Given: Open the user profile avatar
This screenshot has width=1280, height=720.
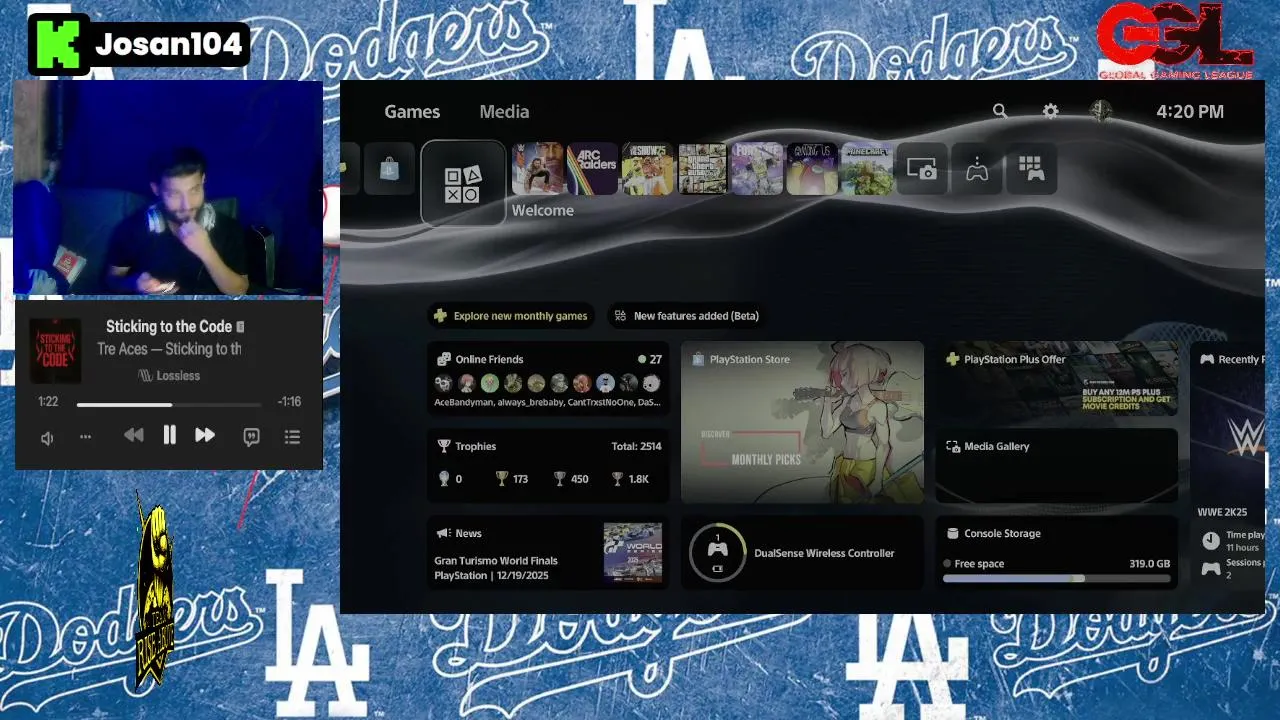Looking at the screenshot, I should tap(1100, 111).
